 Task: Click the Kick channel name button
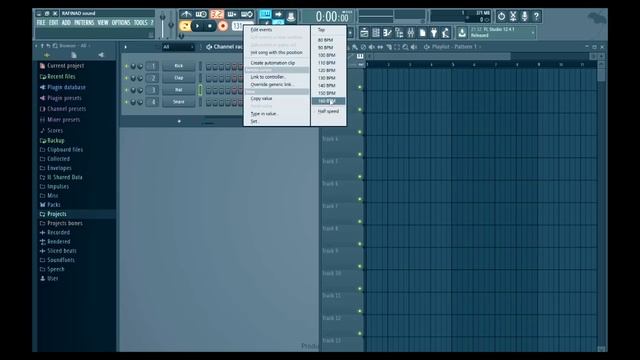pyautogui.click(x=178, y=66)
